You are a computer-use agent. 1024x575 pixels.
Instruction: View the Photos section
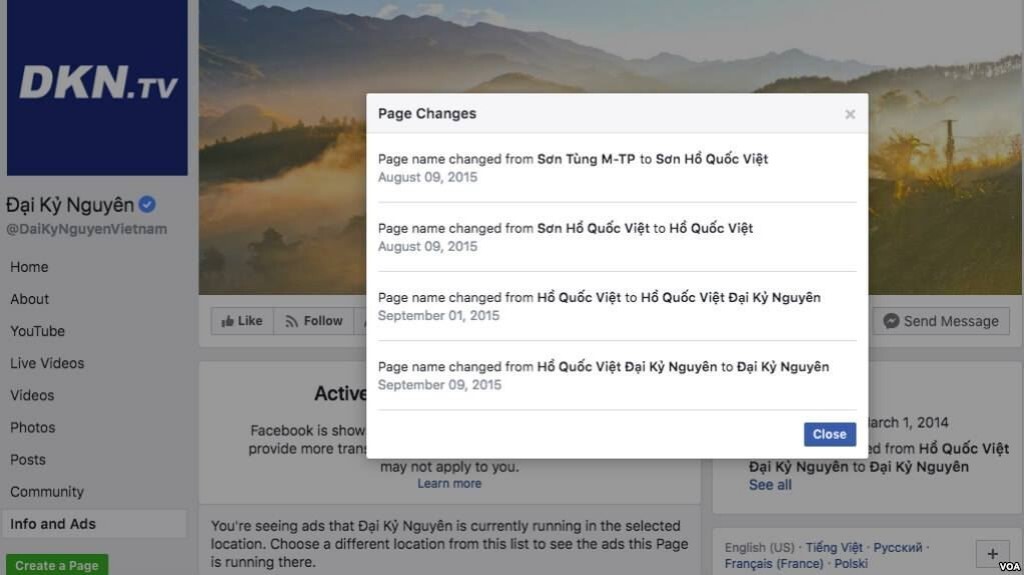tap(32, 427)
